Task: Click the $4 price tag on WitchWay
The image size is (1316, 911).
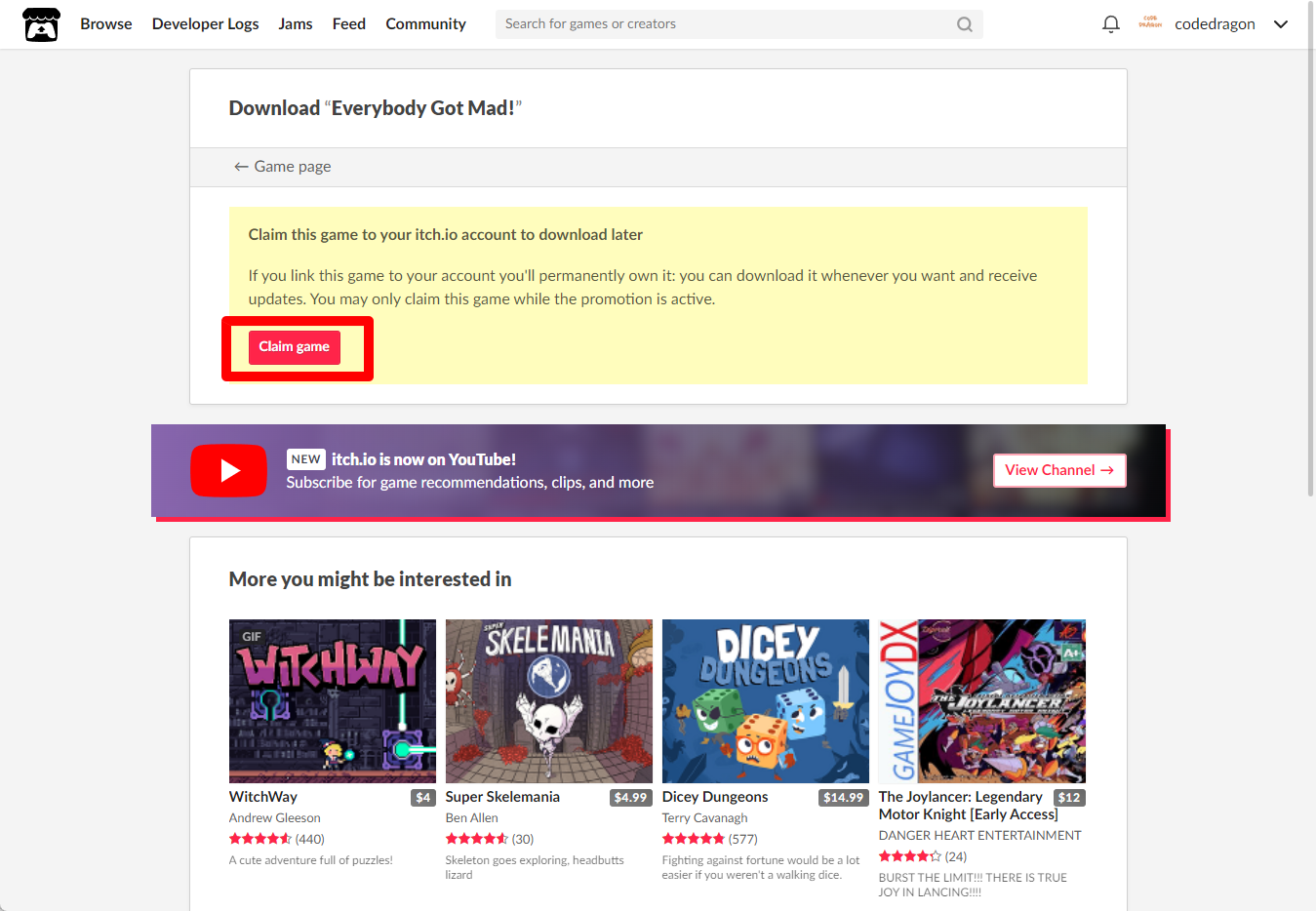Action: (x=423, y=798)
